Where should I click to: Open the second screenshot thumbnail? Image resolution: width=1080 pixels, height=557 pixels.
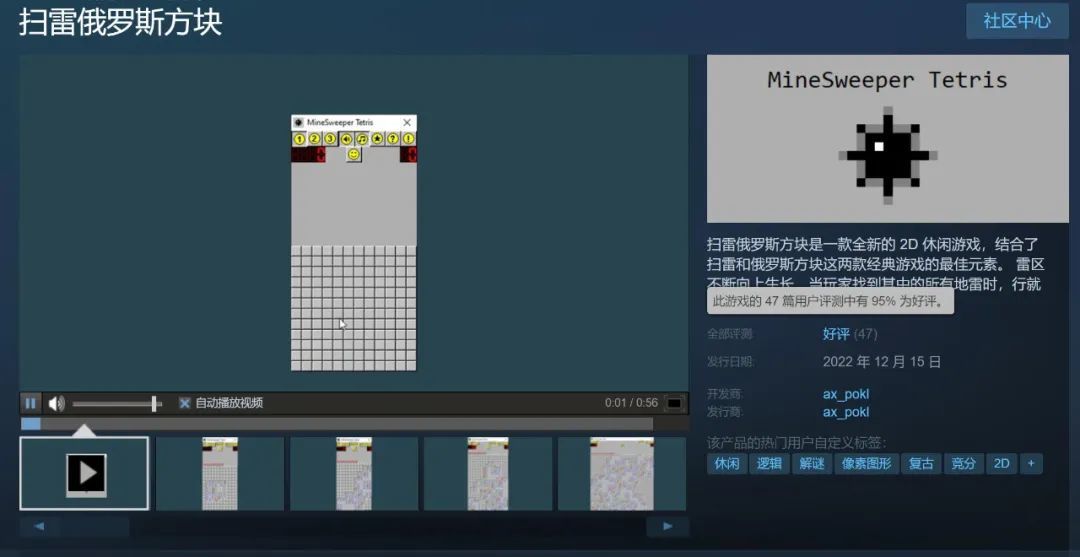click(x=220, y=474)
